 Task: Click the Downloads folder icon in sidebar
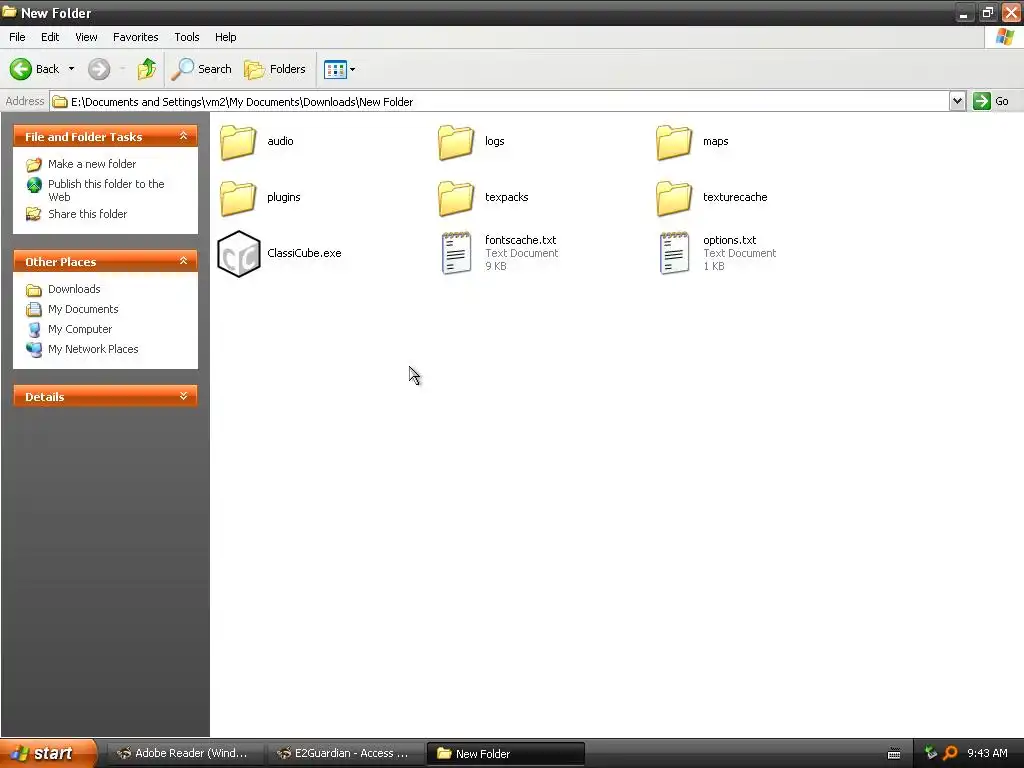click(34, 290)
